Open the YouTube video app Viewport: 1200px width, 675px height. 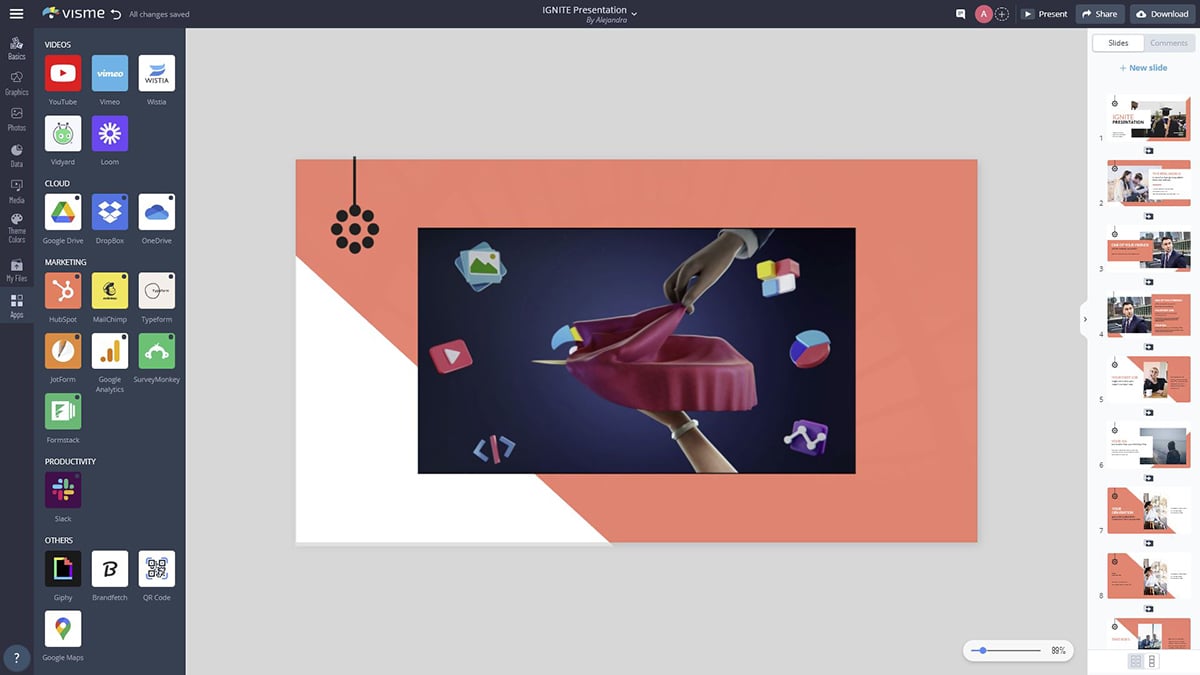click(63, 73)
